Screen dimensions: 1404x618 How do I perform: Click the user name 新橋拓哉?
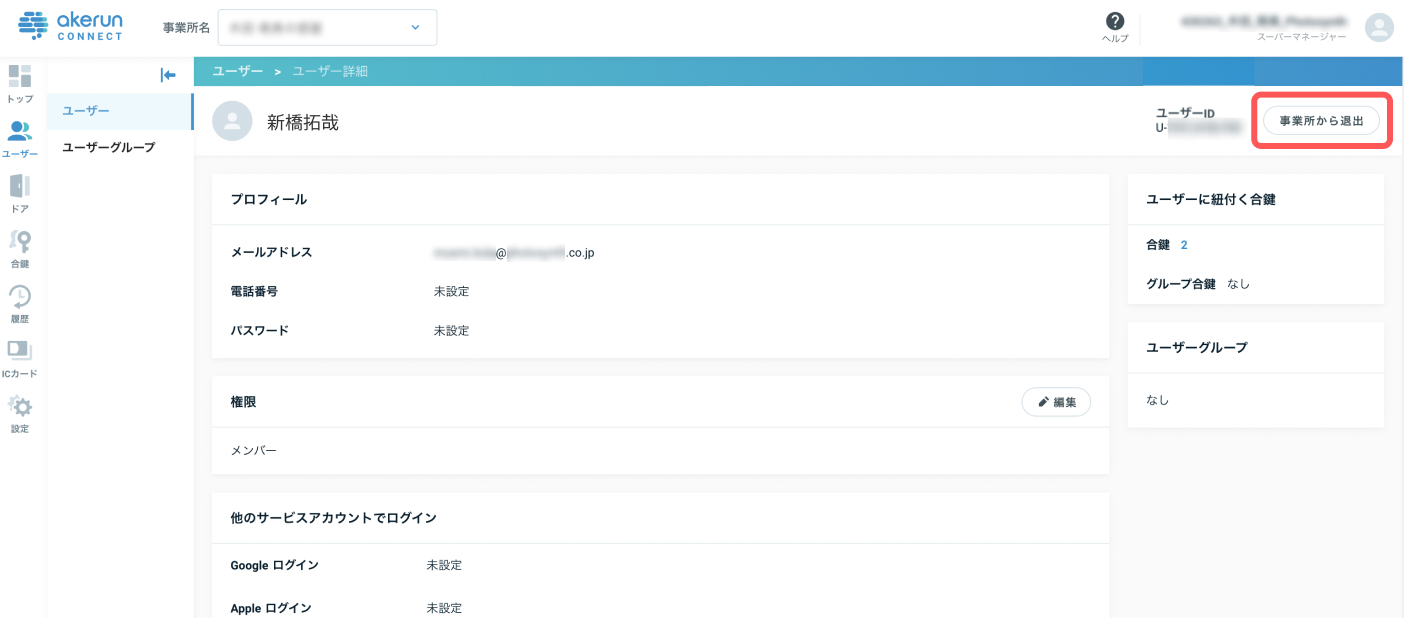[x=303, y=123]
